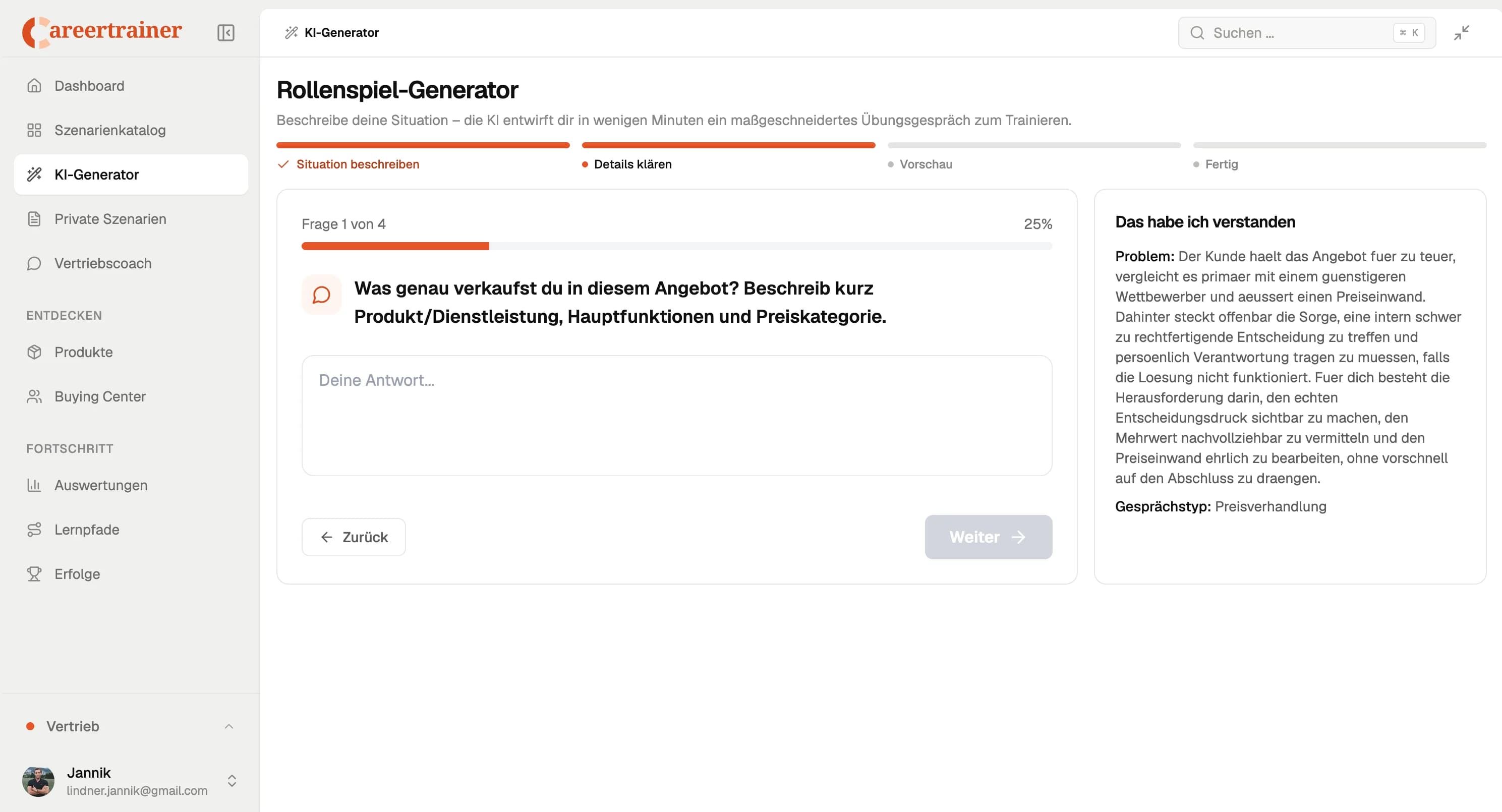Click the ⌘K shortcut badge
This screenshot has height=812, width=1502.
point(1409,33)
